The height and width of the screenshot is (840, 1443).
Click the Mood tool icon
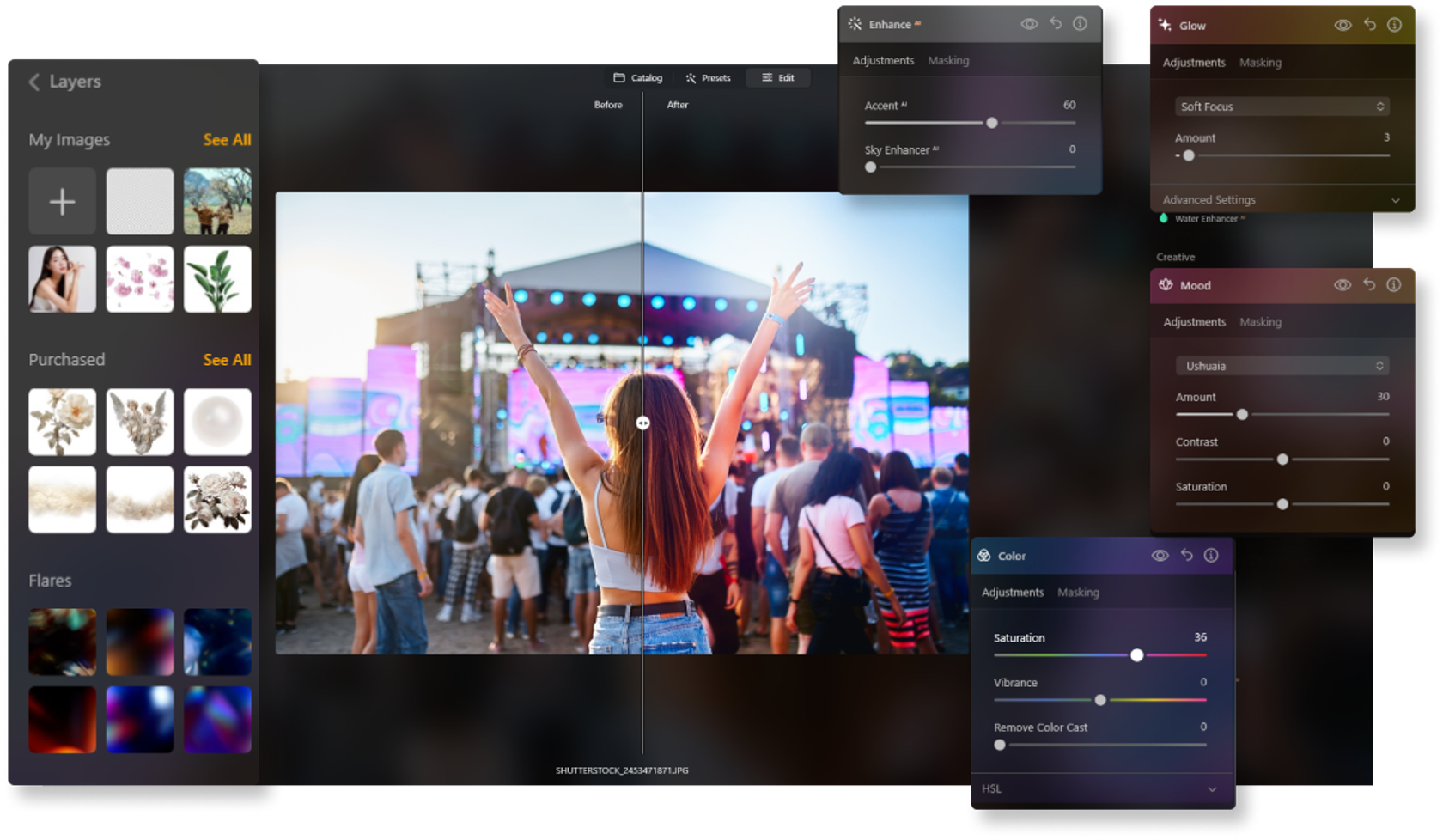pos(1166,285)
